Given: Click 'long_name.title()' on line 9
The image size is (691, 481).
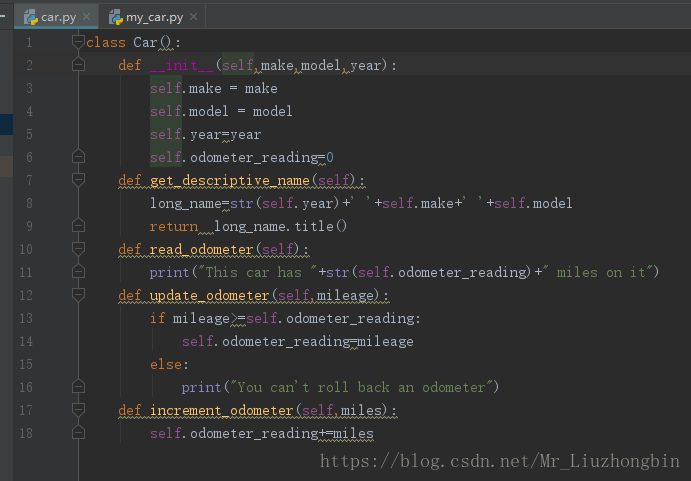Looking at the screenshot, I should pyautogui.click(x=280, y=226).
